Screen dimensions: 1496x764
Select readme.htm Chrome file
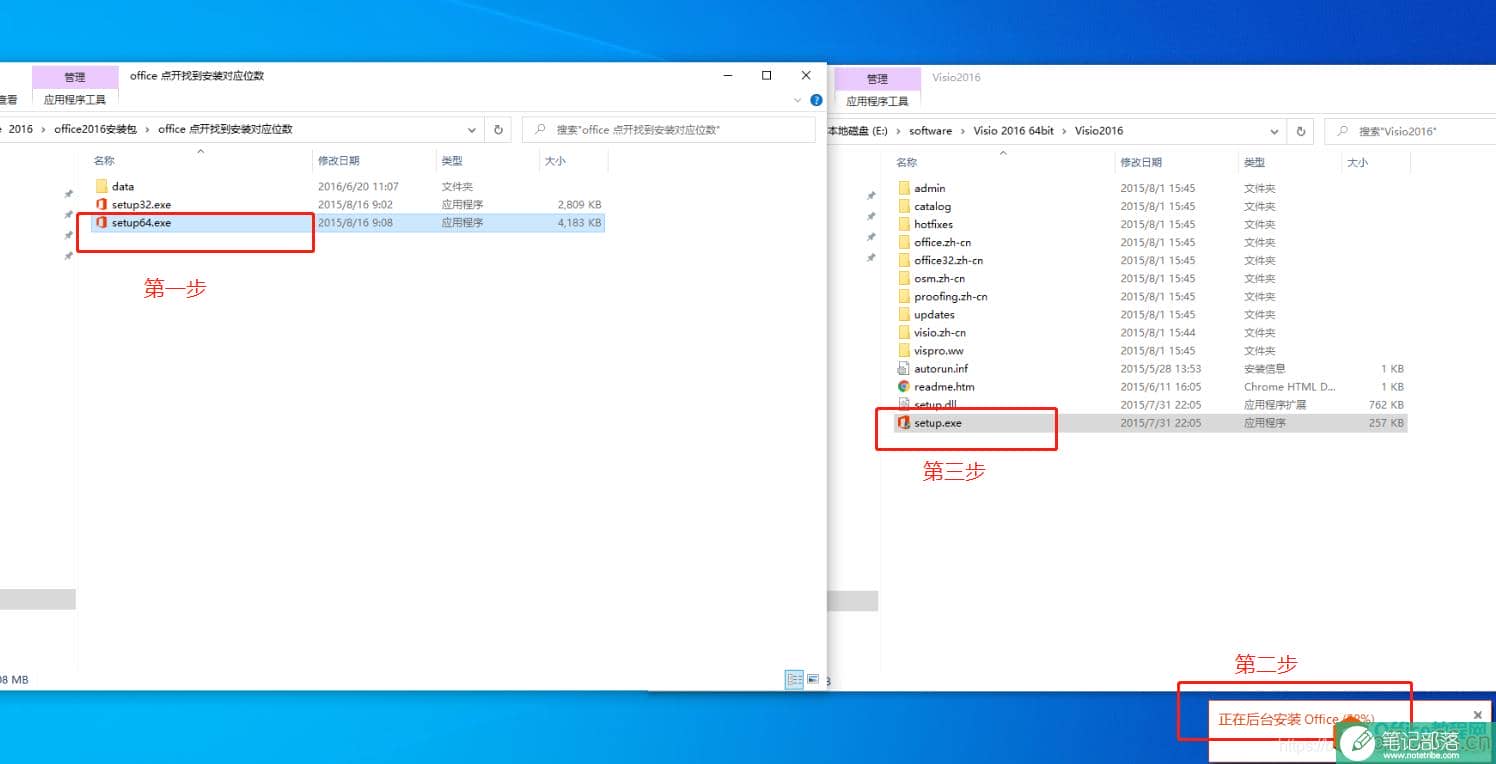click(936, 387)
